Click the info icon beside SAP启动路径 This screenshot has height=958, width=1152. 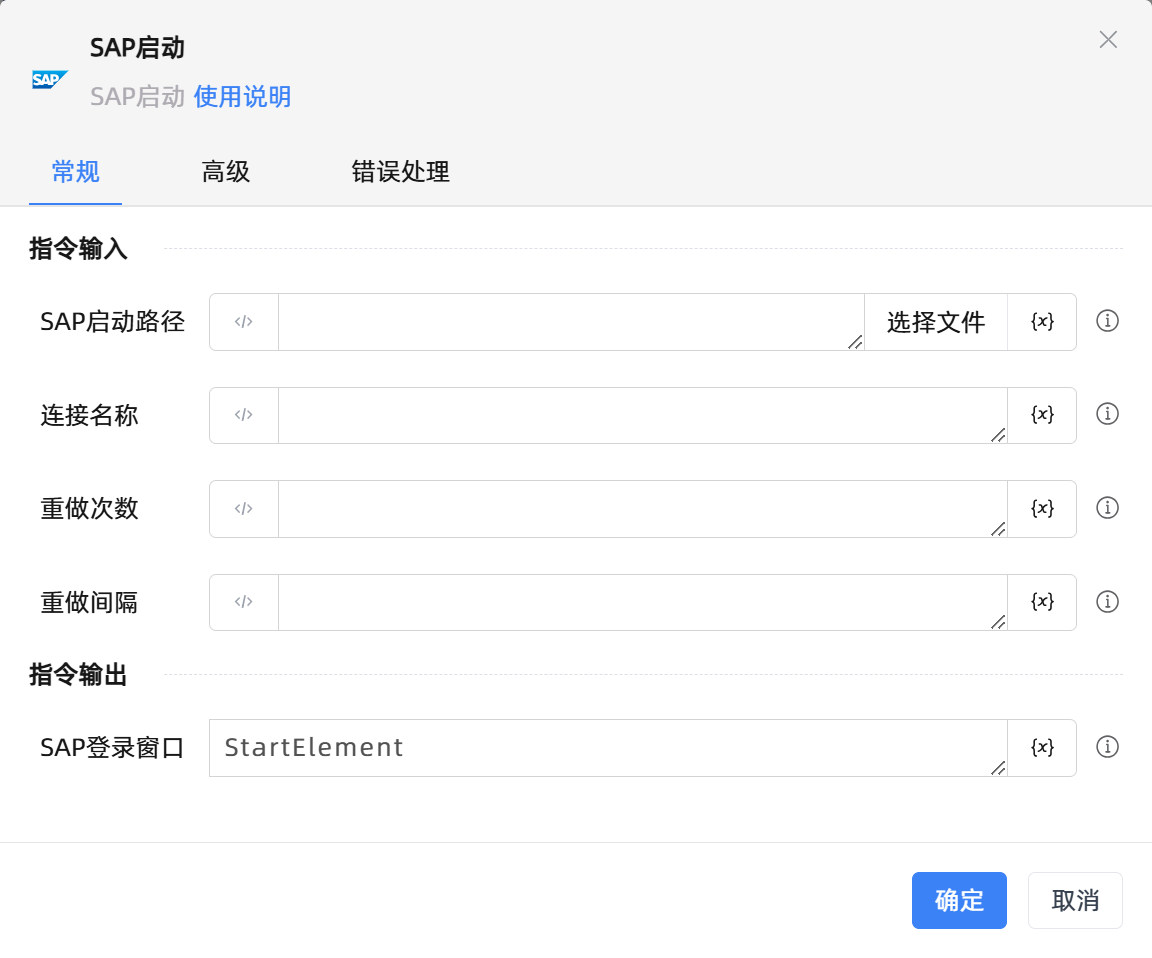coord(1107,321)
